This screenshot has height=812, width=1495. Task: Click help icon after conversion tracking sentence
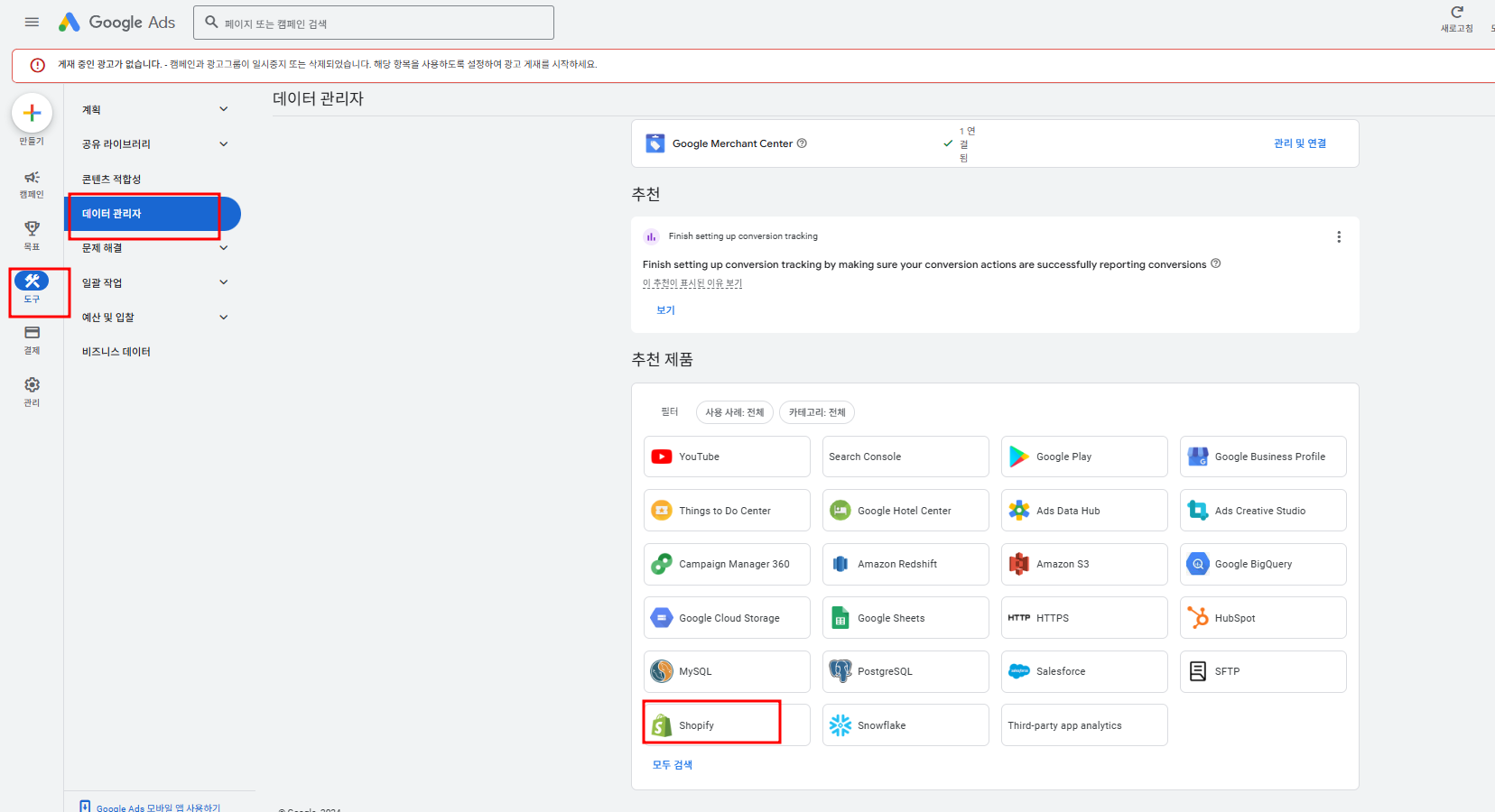click(1215, 263)
